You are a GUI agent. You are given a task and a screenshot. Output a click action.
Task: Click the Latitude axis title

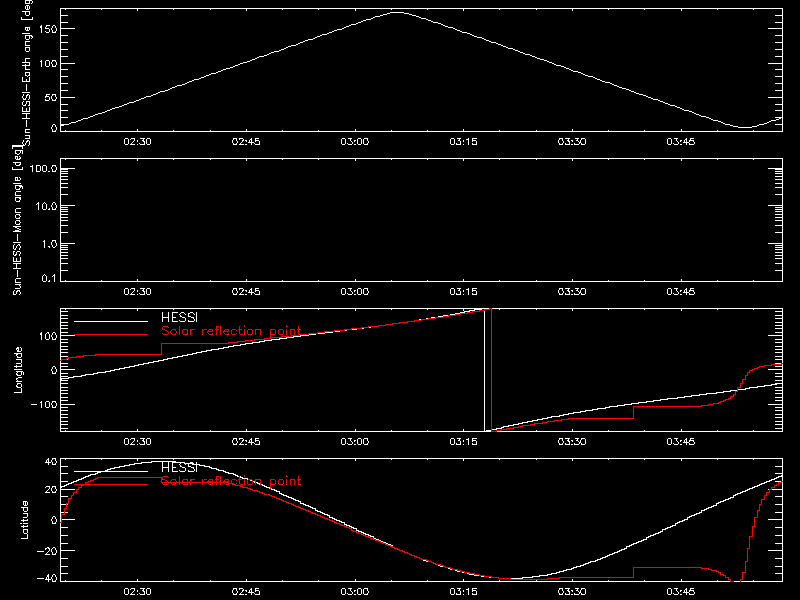[24, 520]
